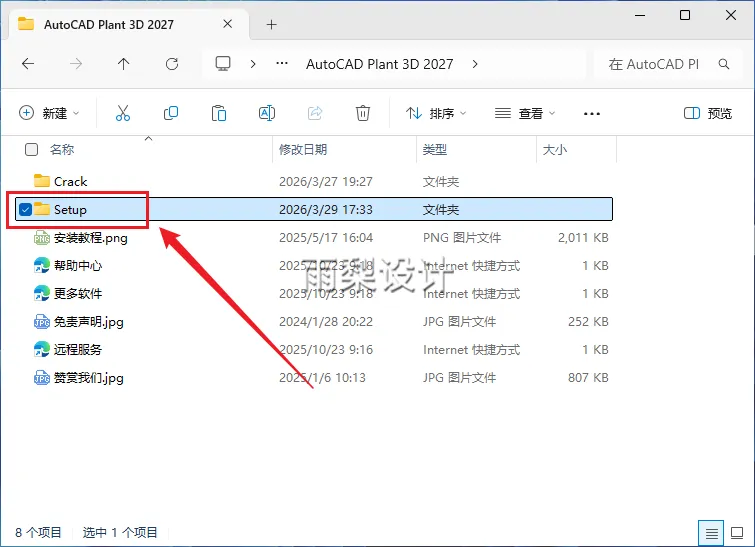The image size is (755, 547).
Task: Go up one folder level arrow
Action: click(124, 64)
